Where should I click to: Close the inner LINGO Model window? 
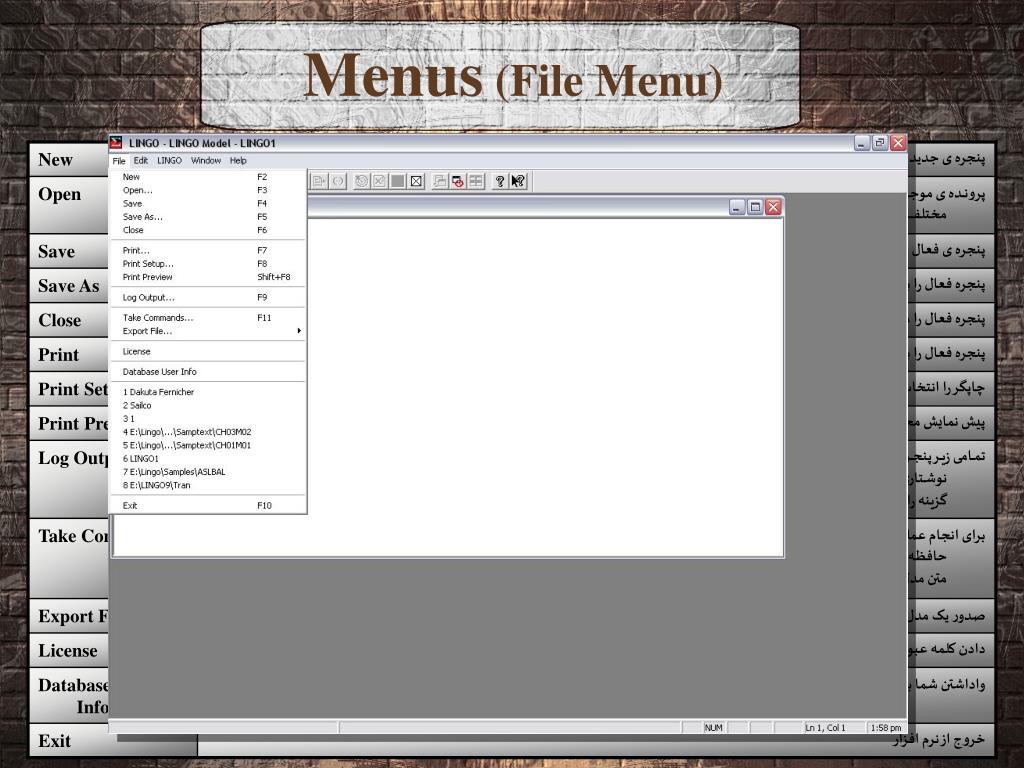click(773, 207)
